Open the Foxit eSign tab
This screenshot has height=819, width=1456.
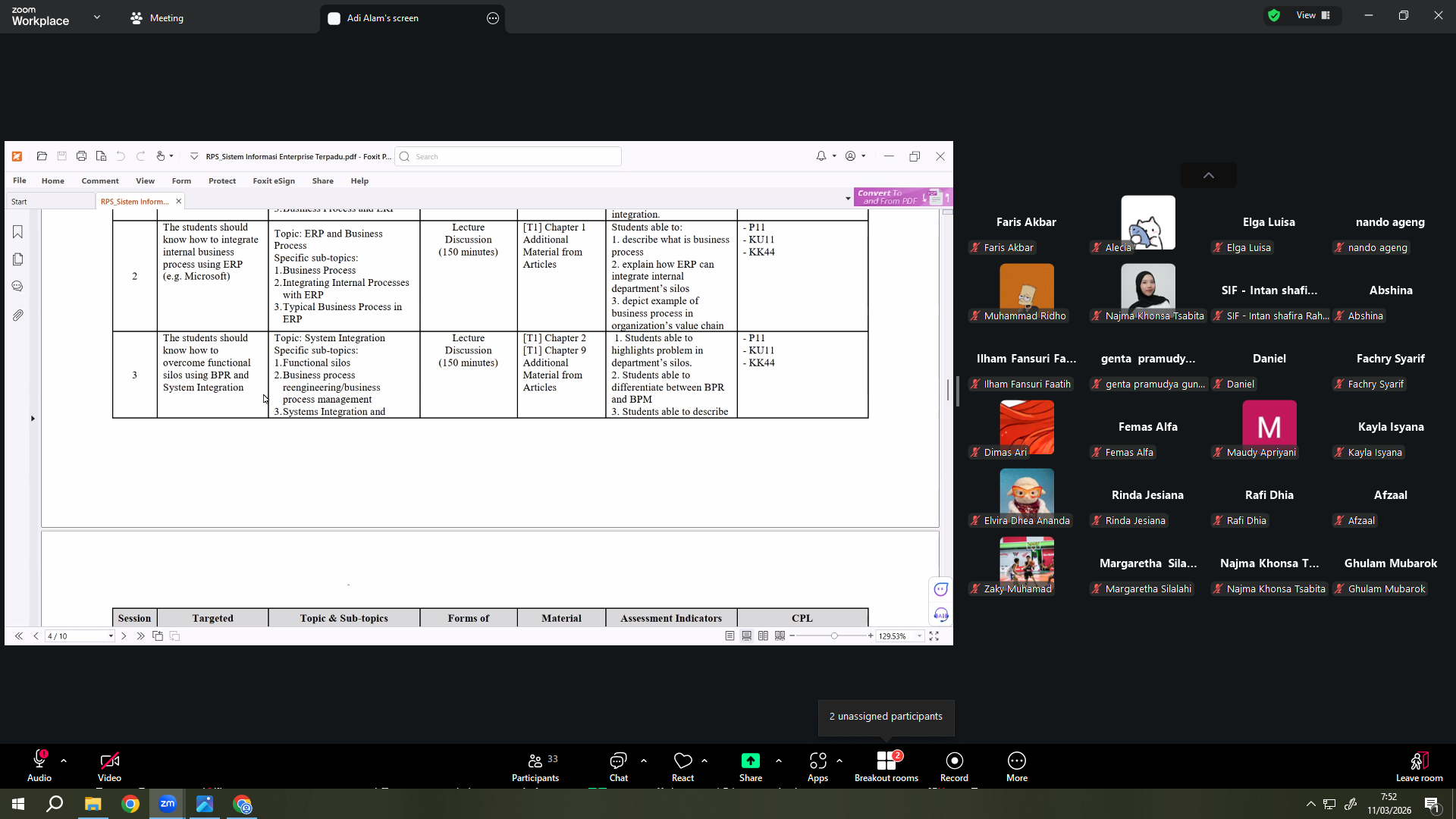pyautogui.click(x=274, y=180)
